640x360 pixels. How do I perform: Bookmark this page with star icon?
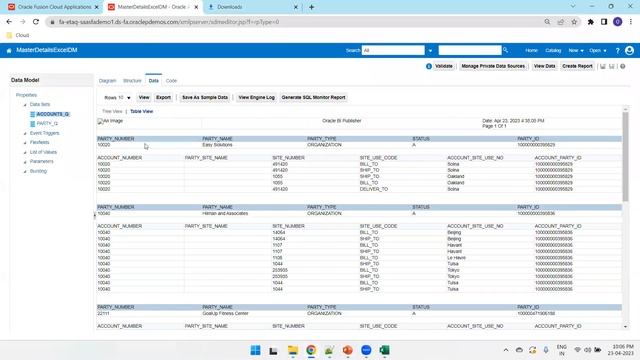(x=574, y=22)
